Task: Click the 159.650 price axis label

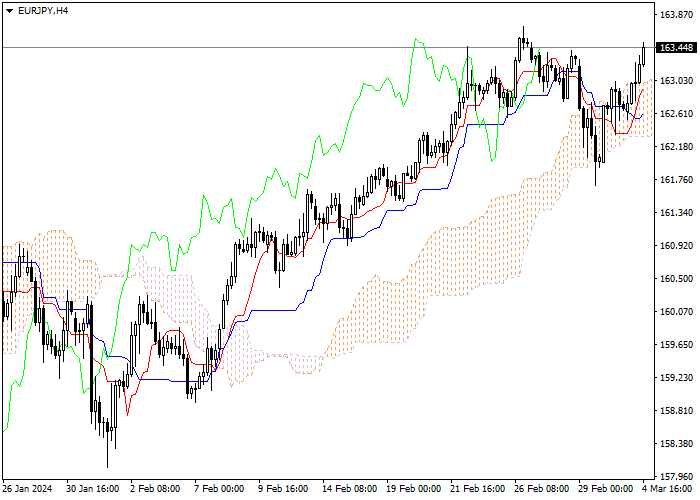Action: pos(676,345)
